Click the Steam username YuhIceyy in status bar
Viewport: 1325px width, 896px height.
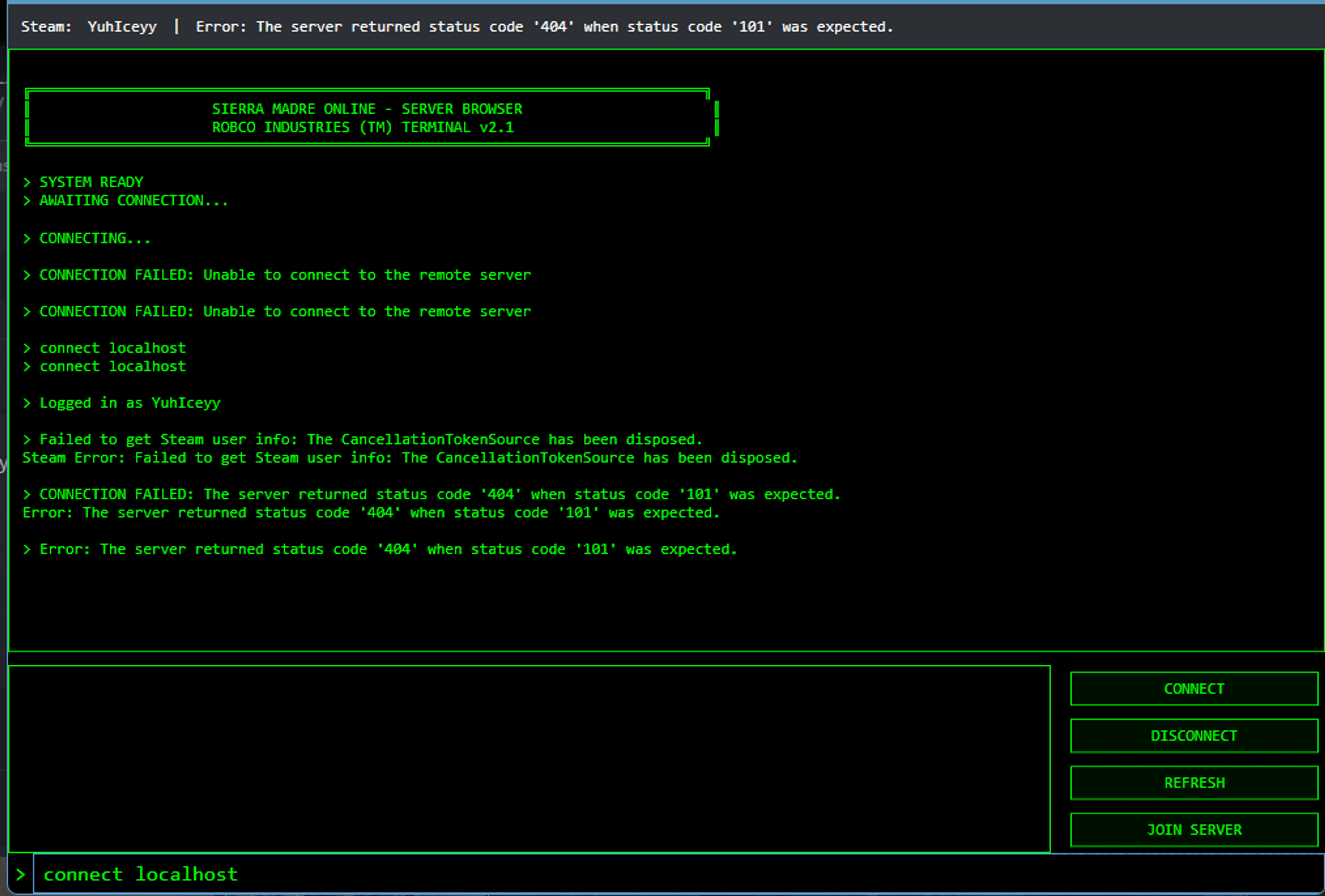pyautogui.click(x=122, y=27)
